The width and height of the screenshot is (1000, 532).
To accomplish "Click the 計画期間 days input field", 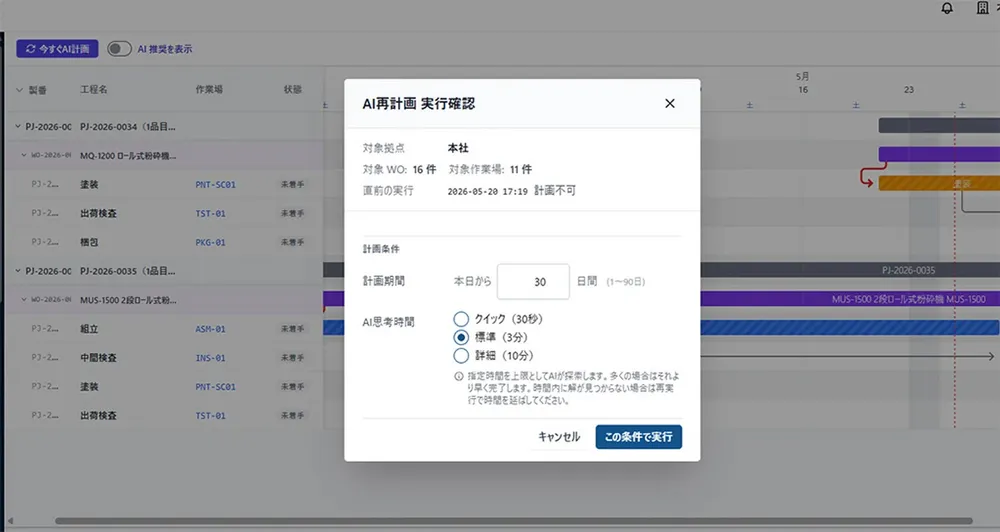I will pyautogui.click(x=533, y=281).
